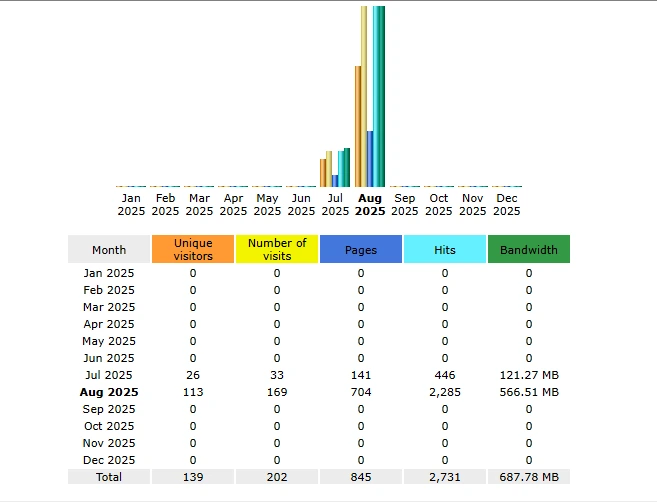Screen dimensions: 657x502
Task: Click the green Bandwidth column header
Action: click(x=529, y=249)
